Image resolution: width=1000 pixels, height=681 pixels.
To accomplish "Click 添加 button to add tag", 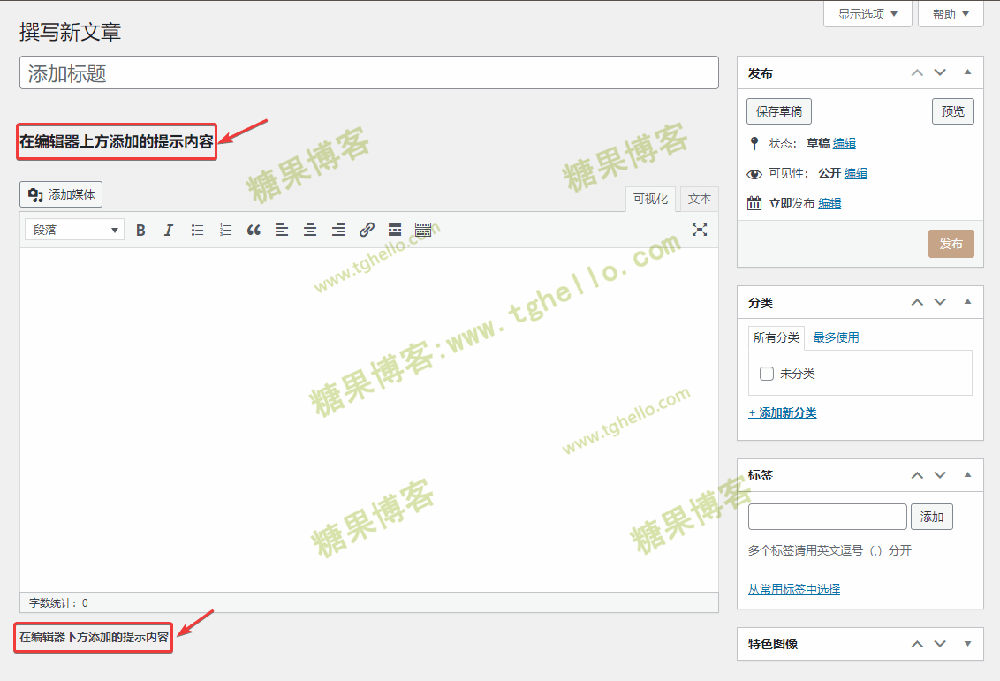I will point(932,516).
